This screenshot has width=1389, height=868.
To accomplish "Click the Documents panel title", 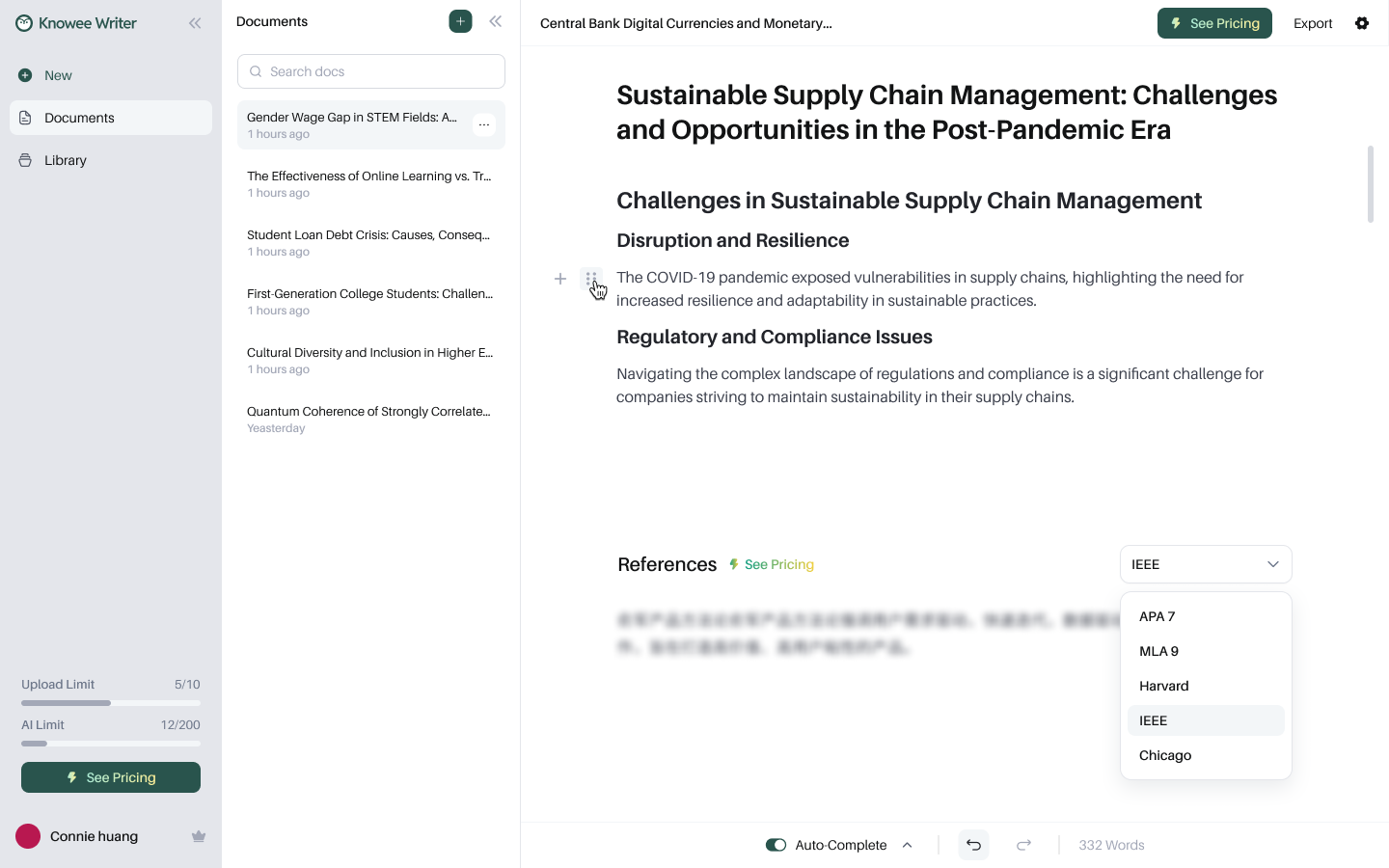I will 272,21.
